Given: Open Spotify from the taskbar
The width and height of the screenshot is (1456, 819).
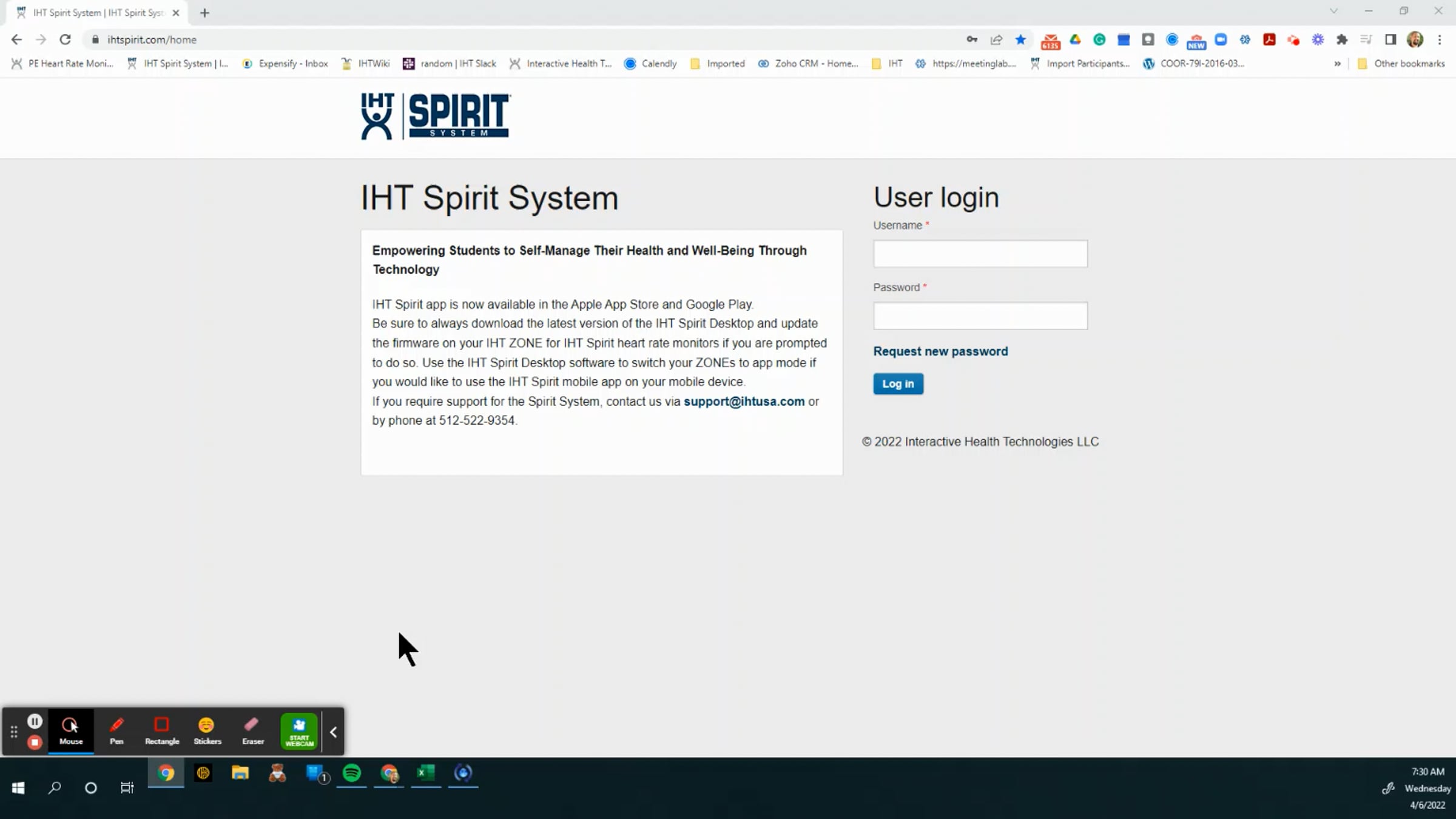Looking at the screenshot, I should pyautogui.click(x=352, y=773).
